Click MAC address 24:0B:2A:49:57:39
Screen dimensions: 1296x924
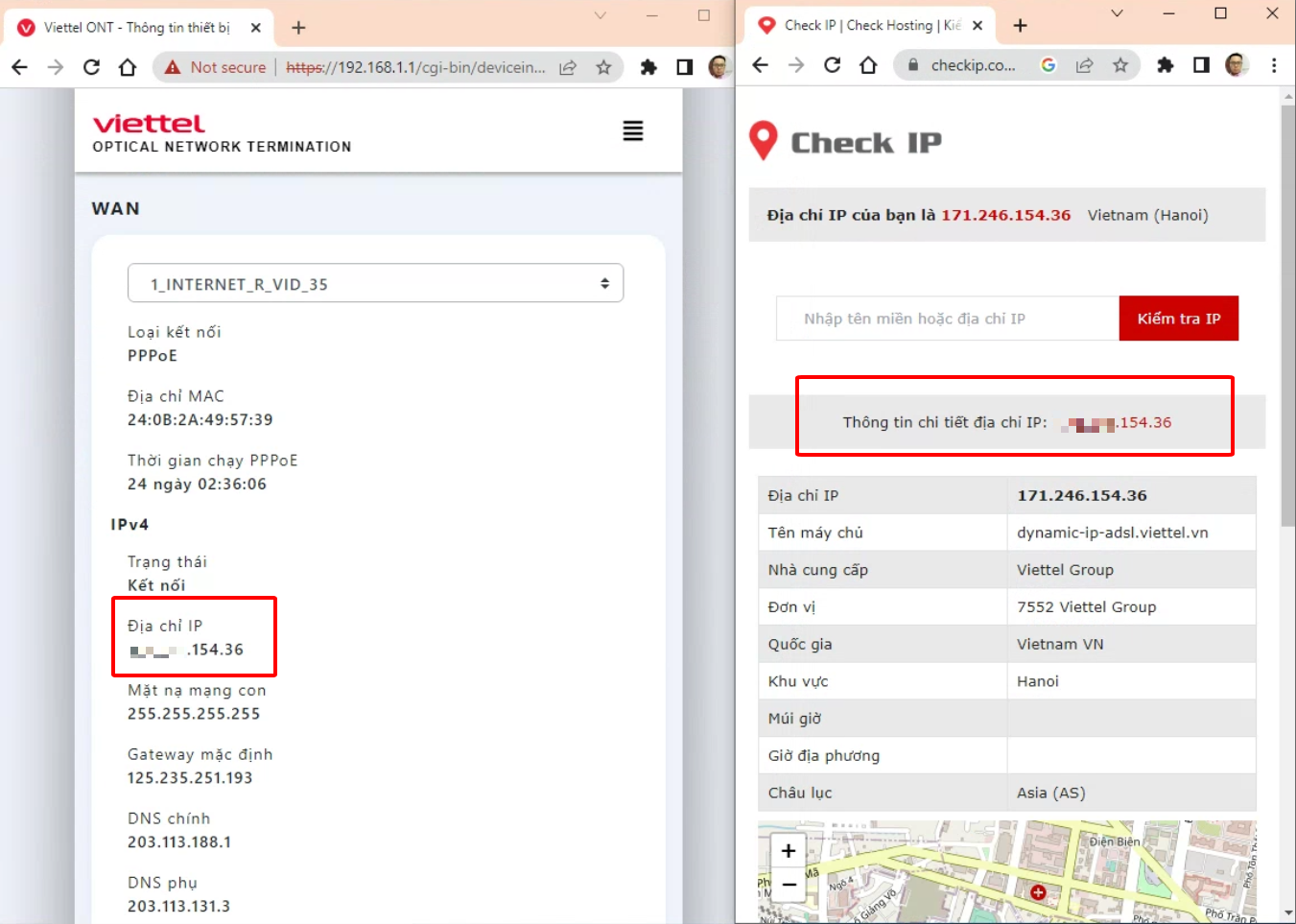click(200, 420)
